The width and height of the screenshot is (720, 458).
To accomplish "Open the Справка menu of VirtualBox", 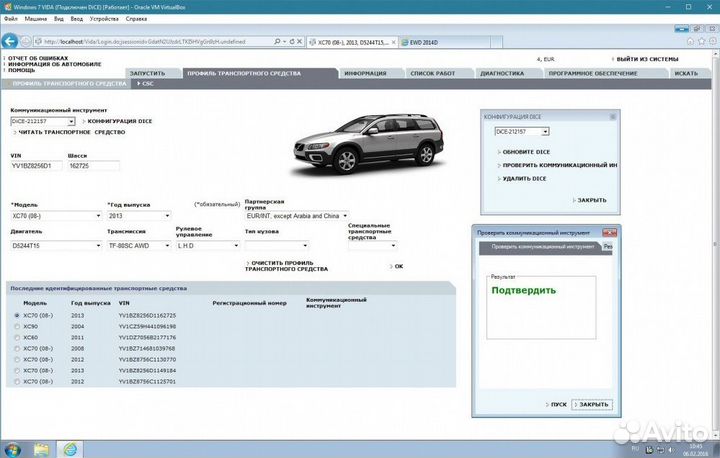I will (x=136, y=19).
